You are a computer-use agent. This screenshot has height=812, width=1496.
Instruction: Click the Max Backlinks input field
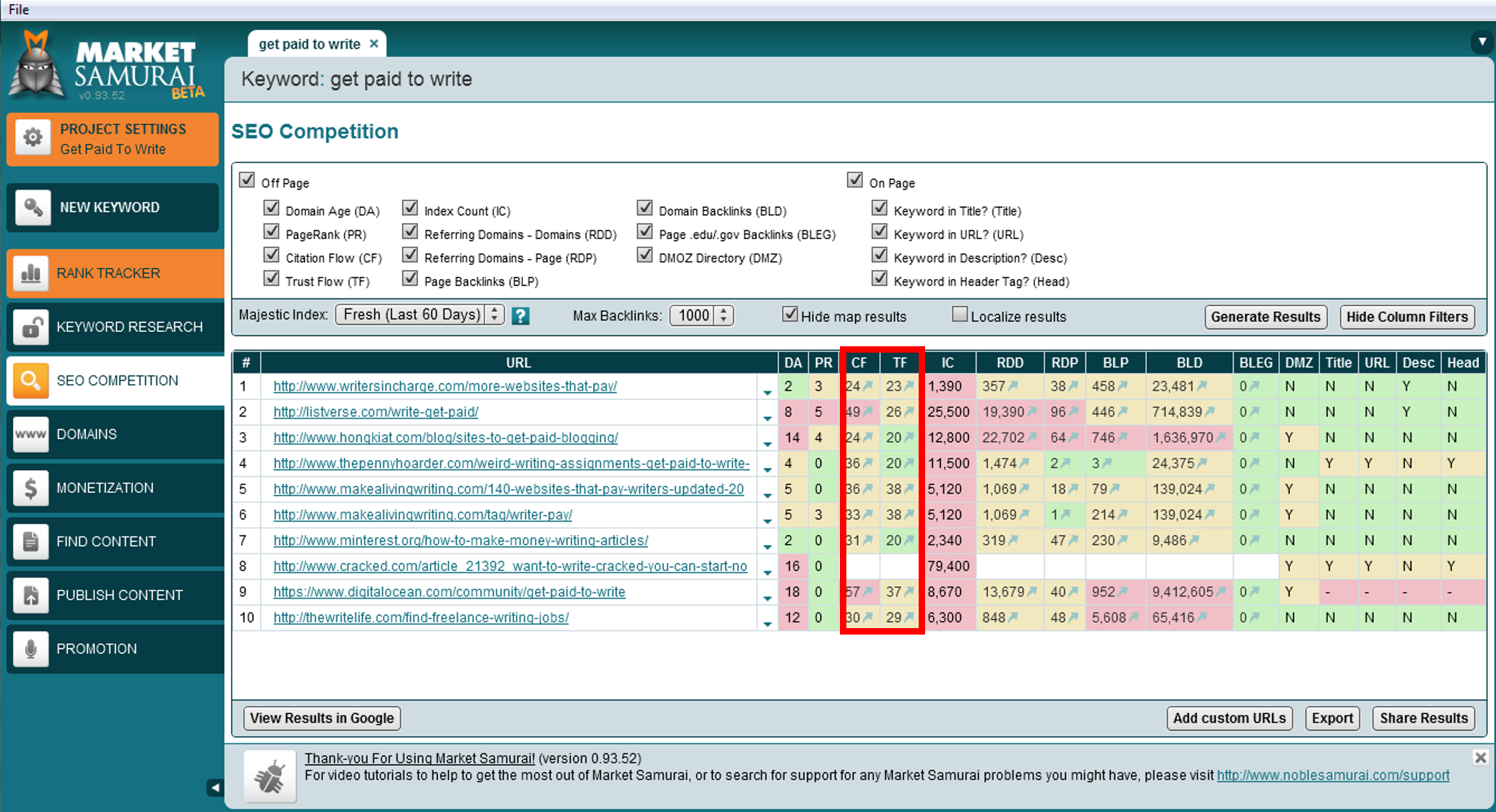(x=693, y=315)
